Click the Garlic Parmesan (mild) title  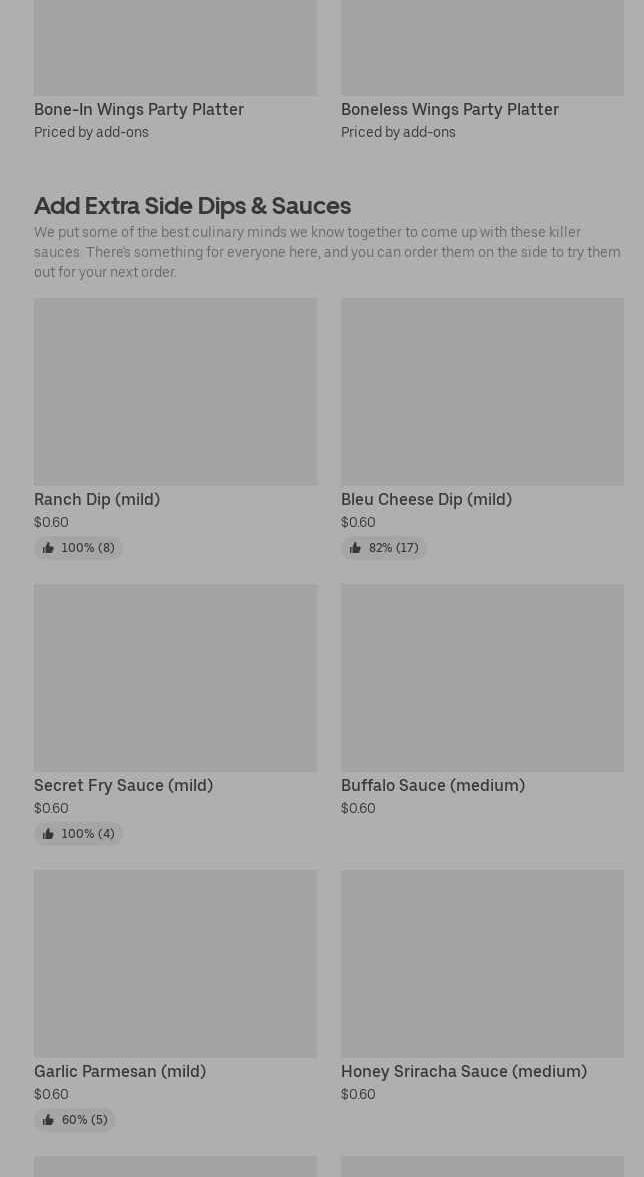(120, 1071)
